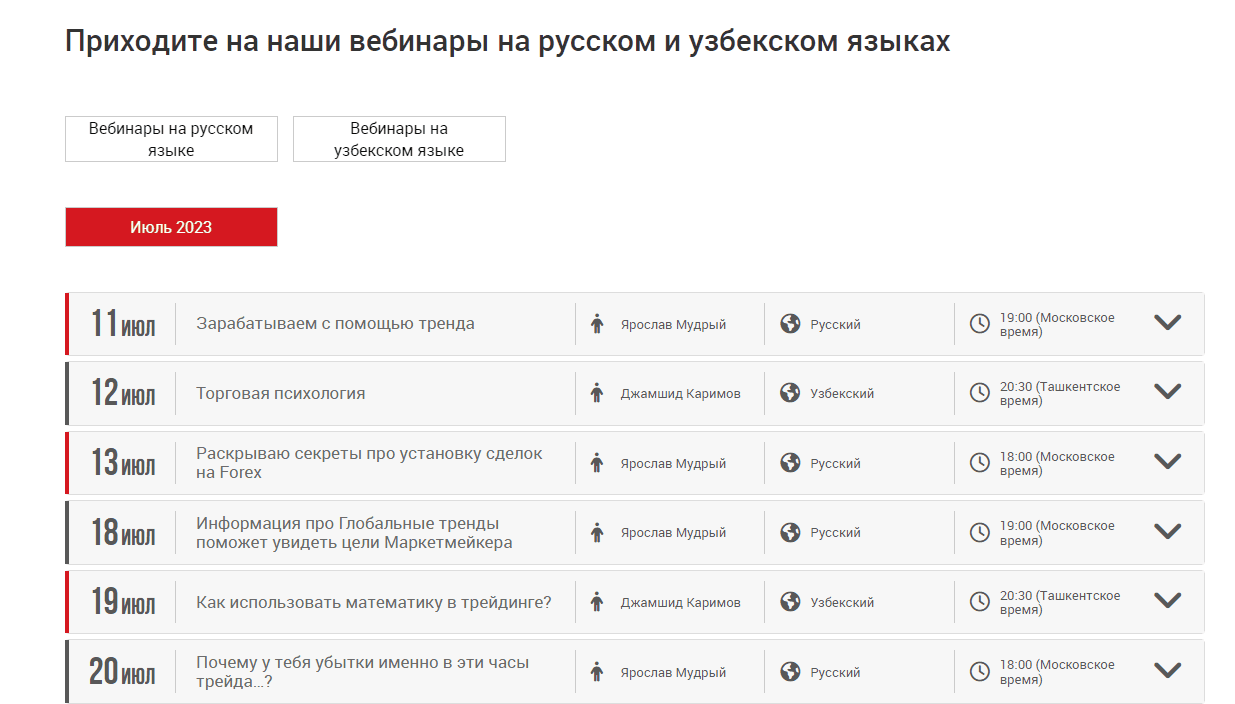
Task: Expand the 11 июл webinar row chevron
Action: click(x=1168, y=322)
